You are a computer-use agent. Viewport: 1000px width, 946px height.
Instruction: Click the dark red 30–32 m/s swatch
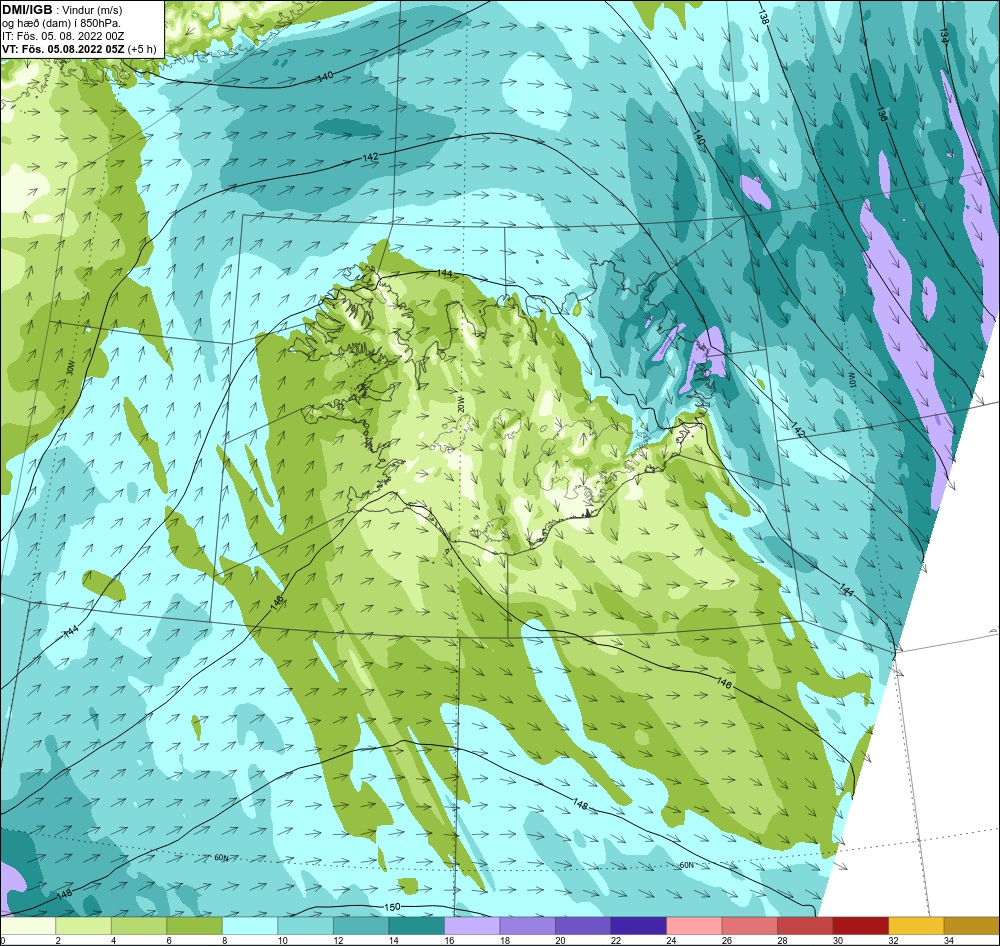[860, 925]
